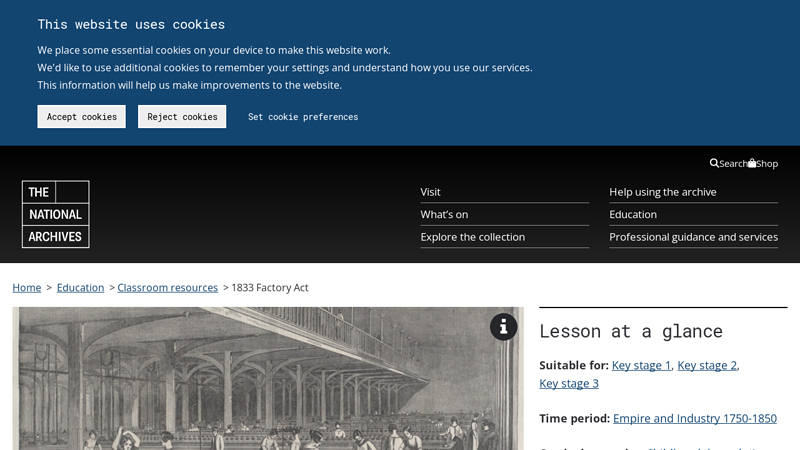Image resolution: width=800 pixels, height=450 pixels.
Task: Open Set cookie preferences link
Action: (x=303, y=117)
